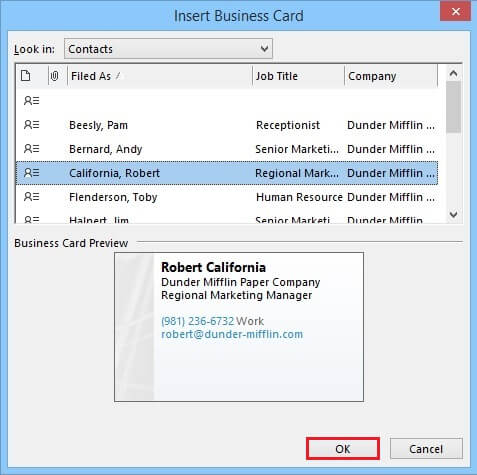
Task: Click the contact icon beside Beesly, Pam
Action: (x=32, y=125)
